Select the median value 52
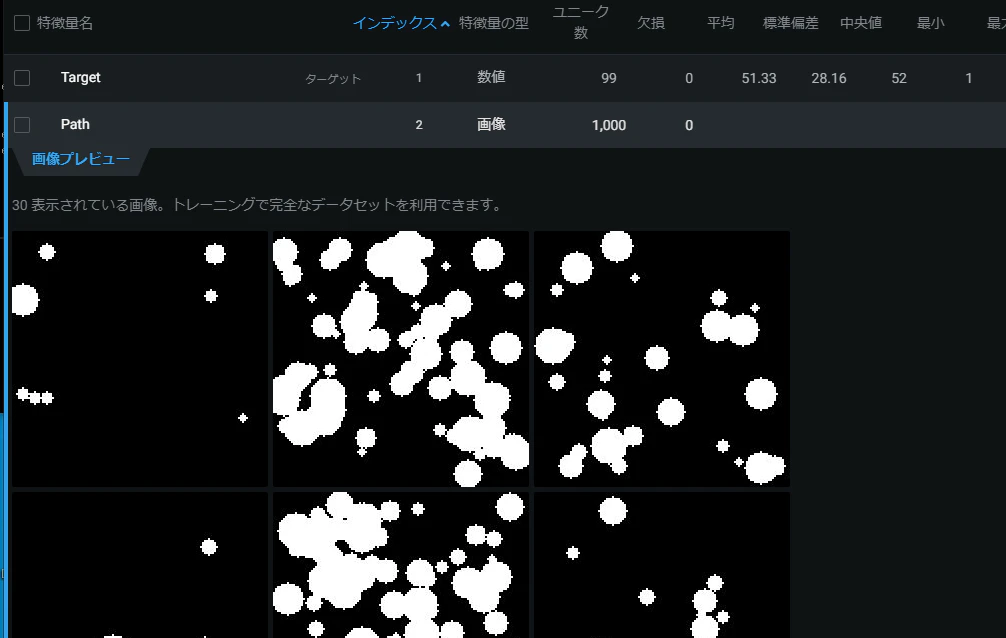The width and height of the screenshot is (1006, 638). pos(899,78)
